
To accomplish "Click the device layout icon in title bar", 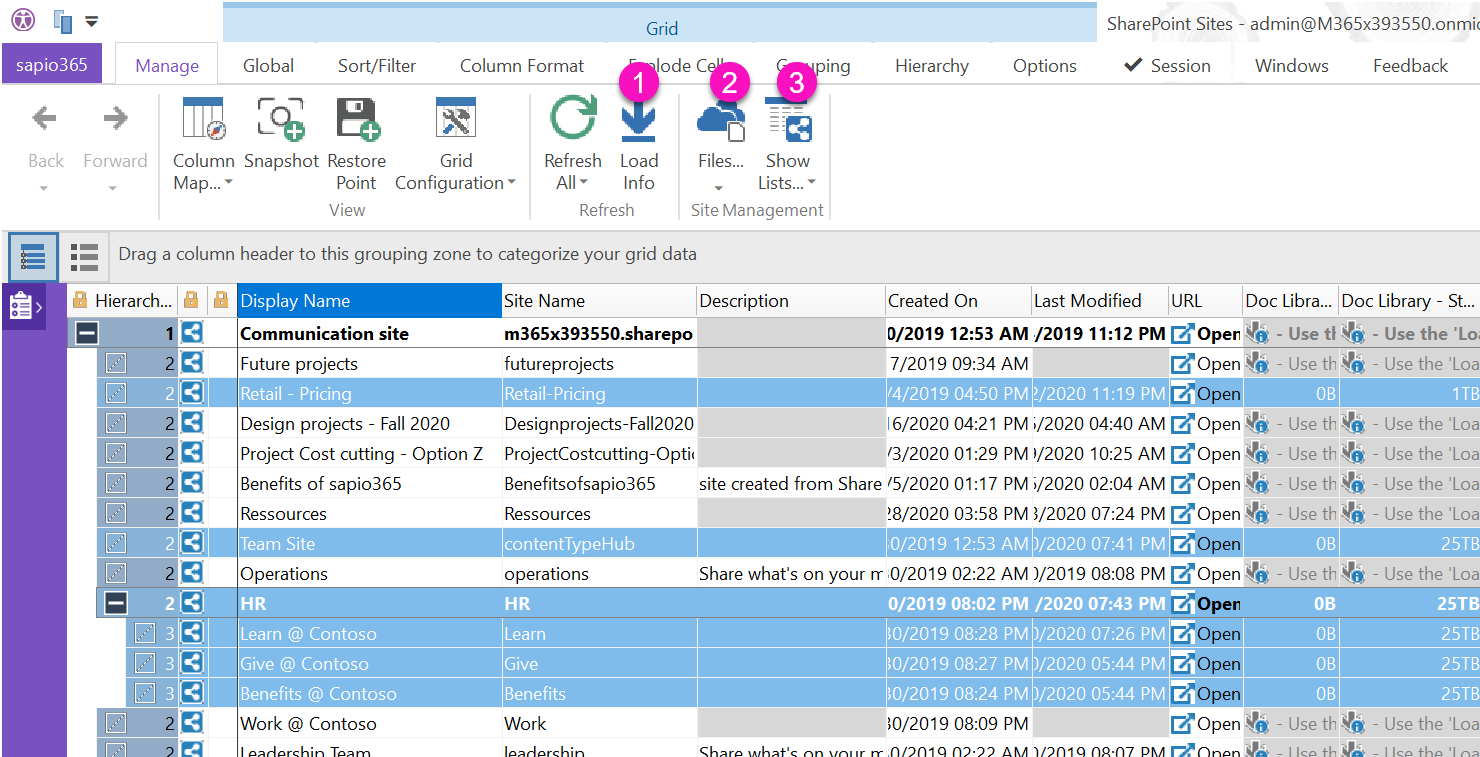I will click(63, 21).
